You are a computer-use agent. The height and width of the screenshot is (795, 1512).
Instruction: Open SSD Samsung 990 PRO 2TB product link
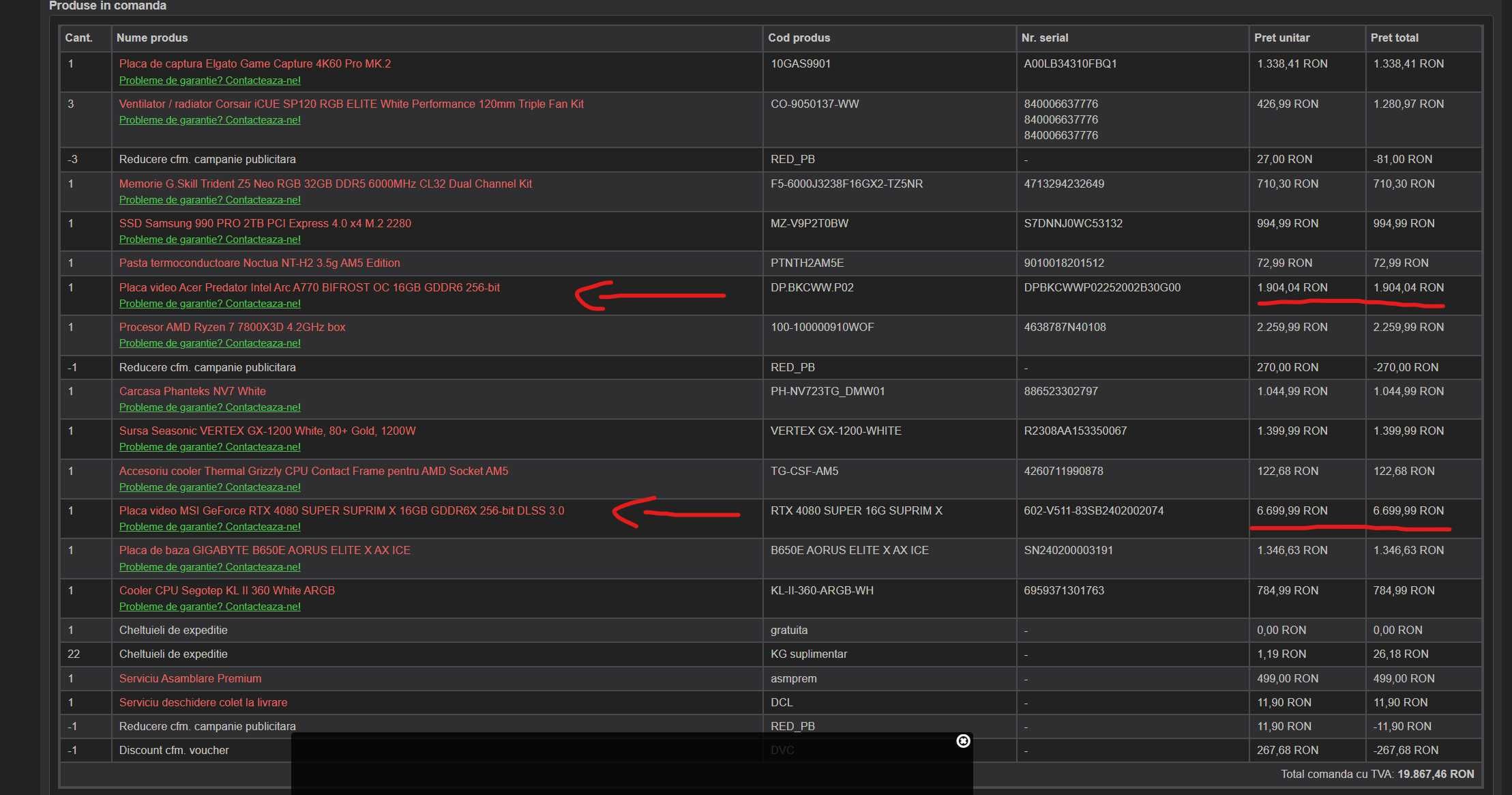[x=265, y=224]
